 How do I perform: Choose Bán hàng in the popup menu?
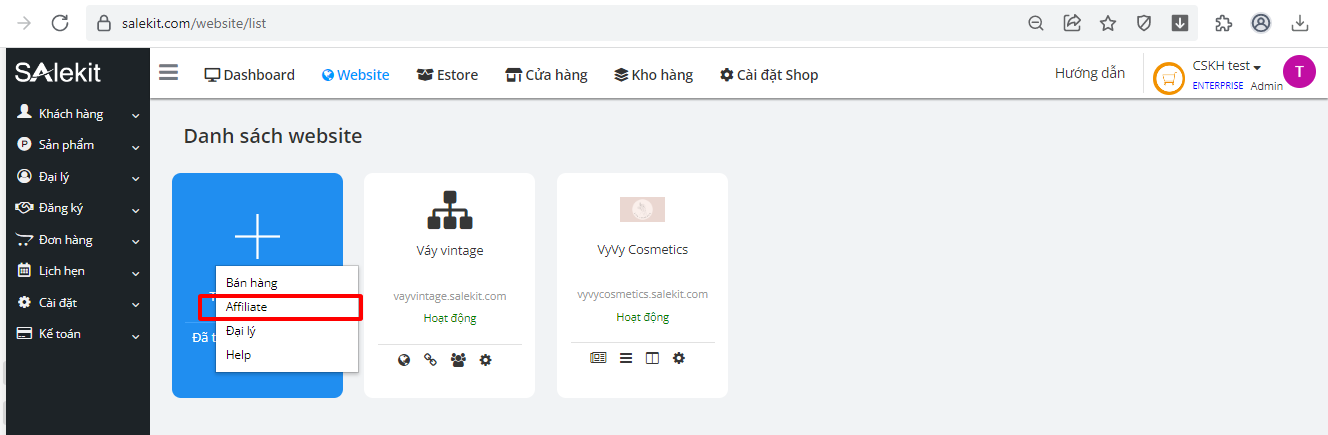(252, 283)
